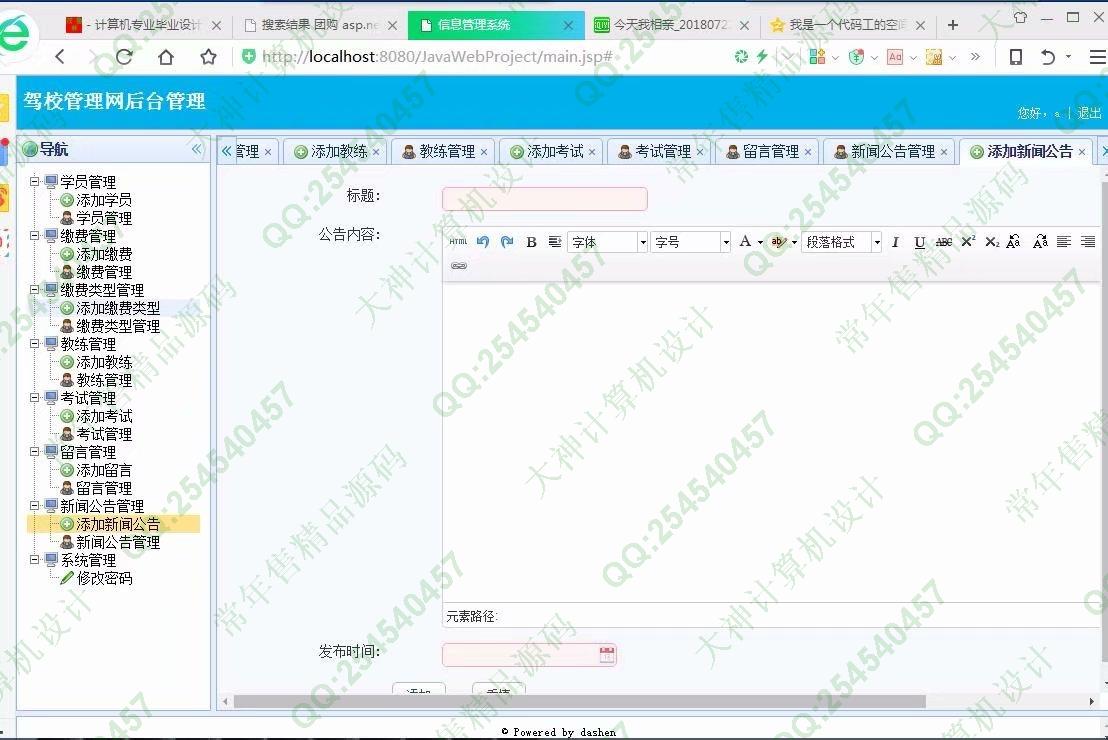Click inside the 公告内容 editor body
Screen dimensions: 1108x740
[x=770, y=442]
